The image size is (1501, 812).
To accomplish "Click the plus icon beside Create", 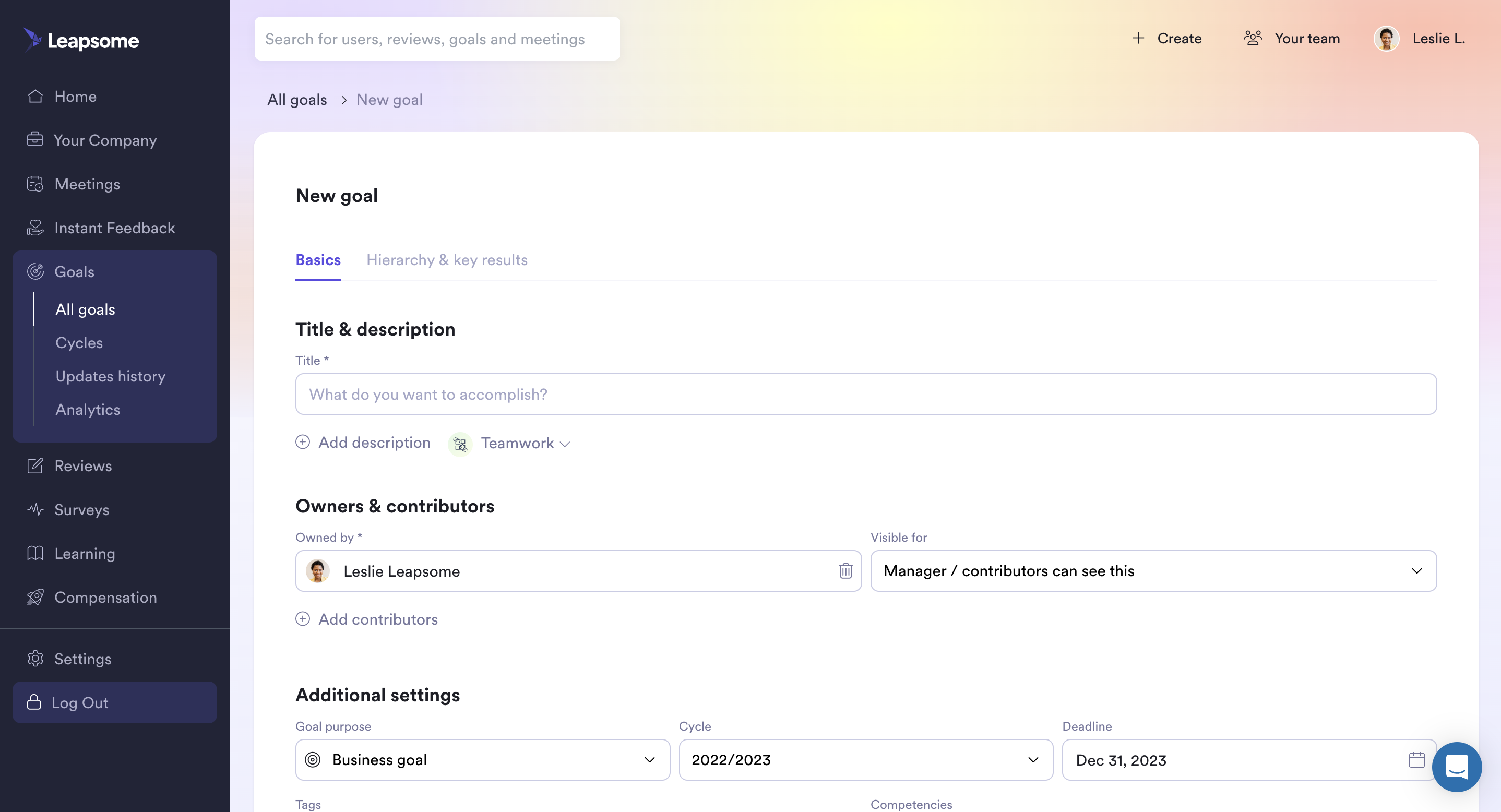I will pos(1138,39).
